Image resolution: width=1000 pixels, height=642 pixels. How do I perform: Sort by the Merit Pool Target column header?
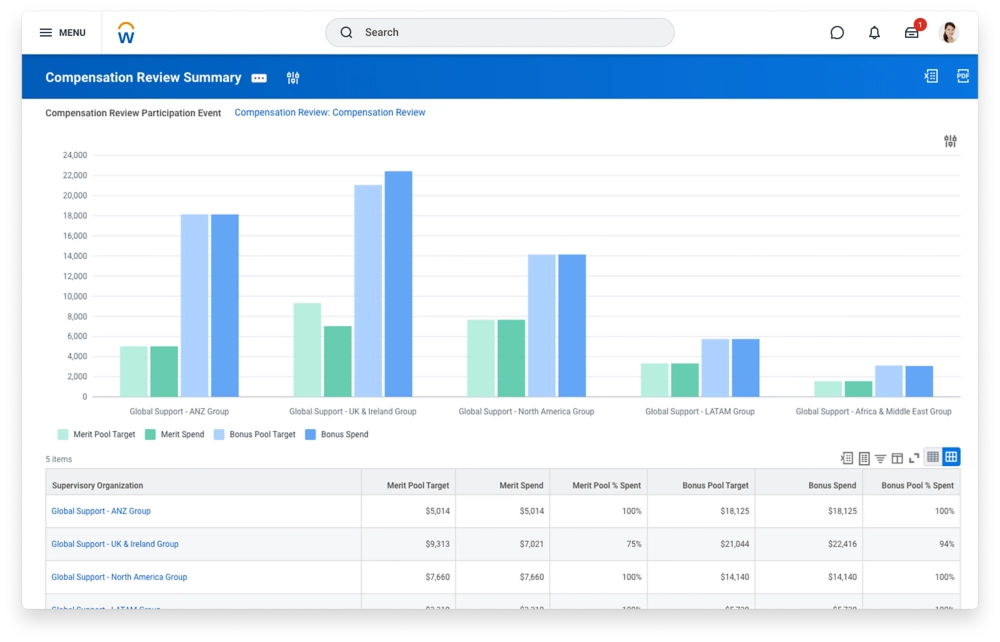(x=417, y=486)
